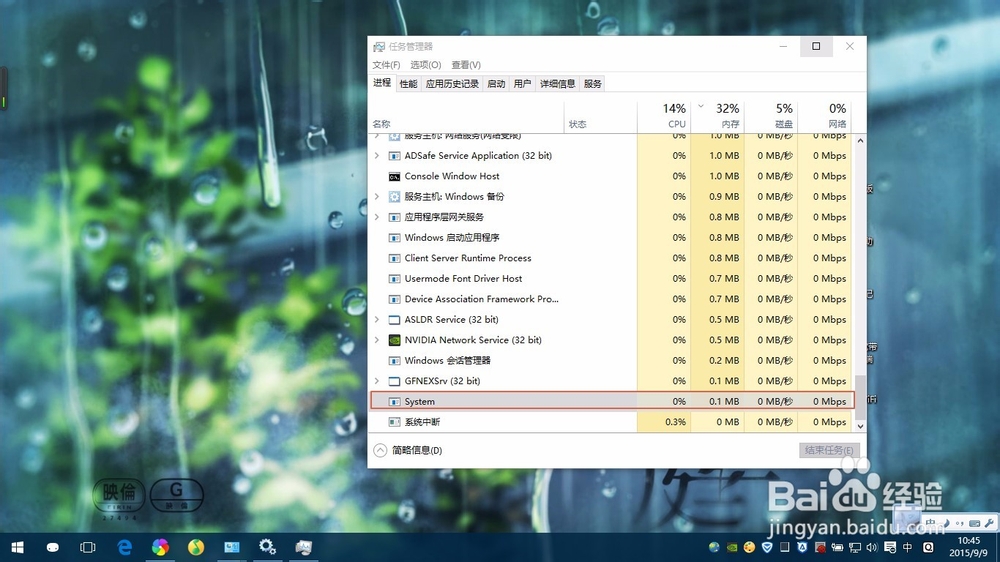Switch to the 应用历史记录 tab
Screen dimensions: 1000x562
(452, 84)
